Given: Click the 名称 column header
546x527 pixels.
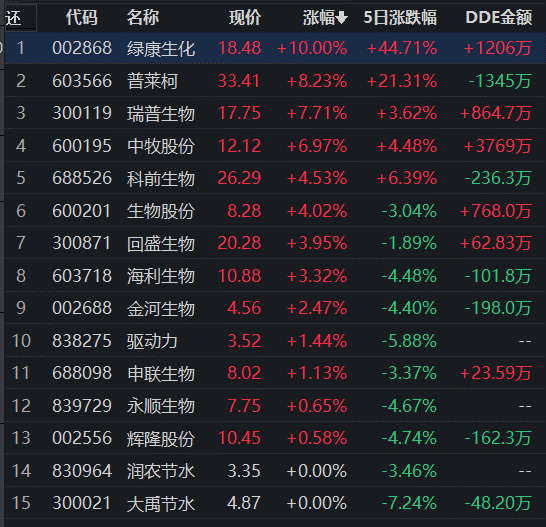Looking at the screenshot, I should pos(143,17).
